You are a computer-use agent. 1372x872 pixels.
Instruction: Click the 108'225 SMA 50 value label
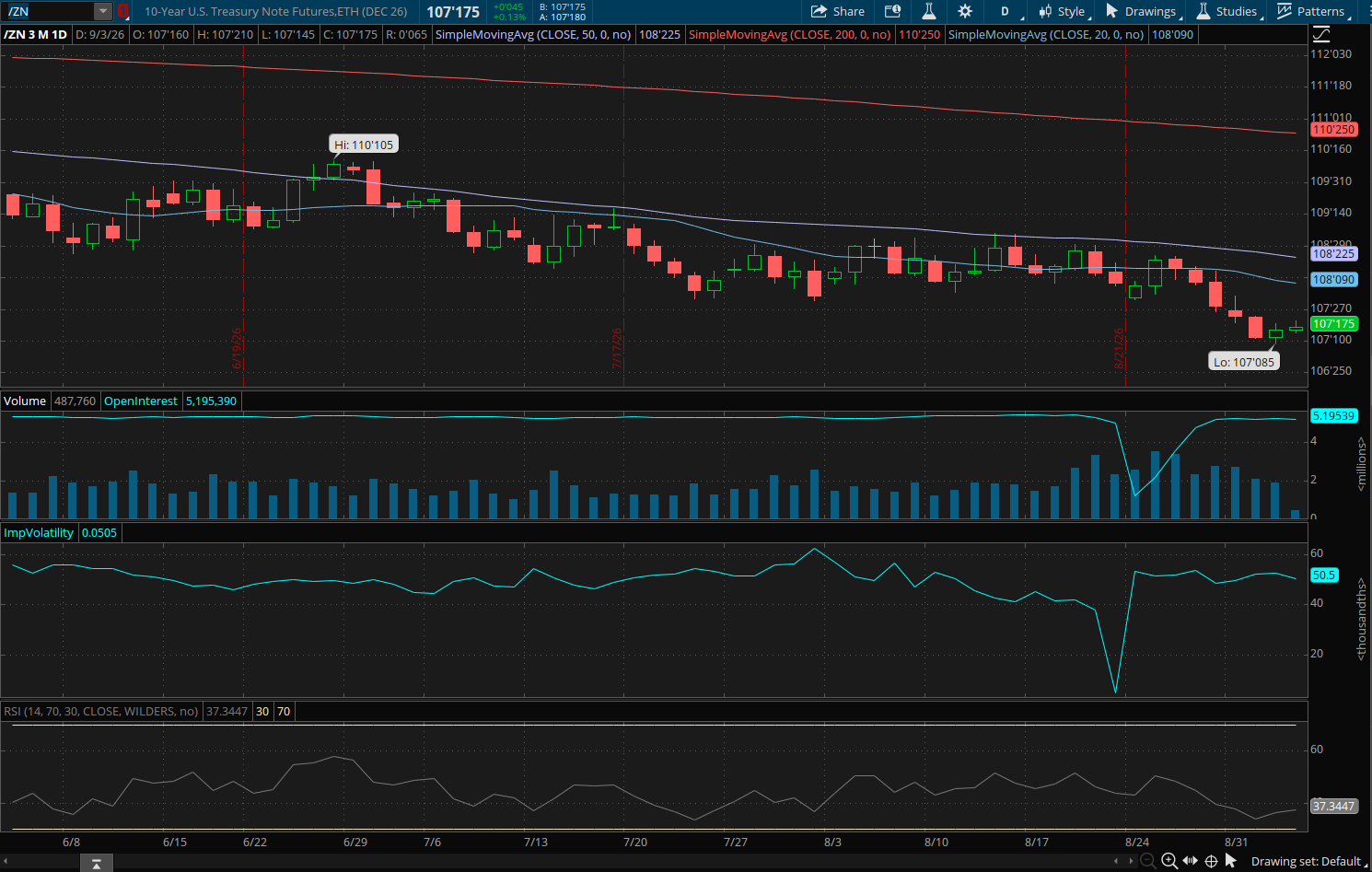[x=659, y=34]
